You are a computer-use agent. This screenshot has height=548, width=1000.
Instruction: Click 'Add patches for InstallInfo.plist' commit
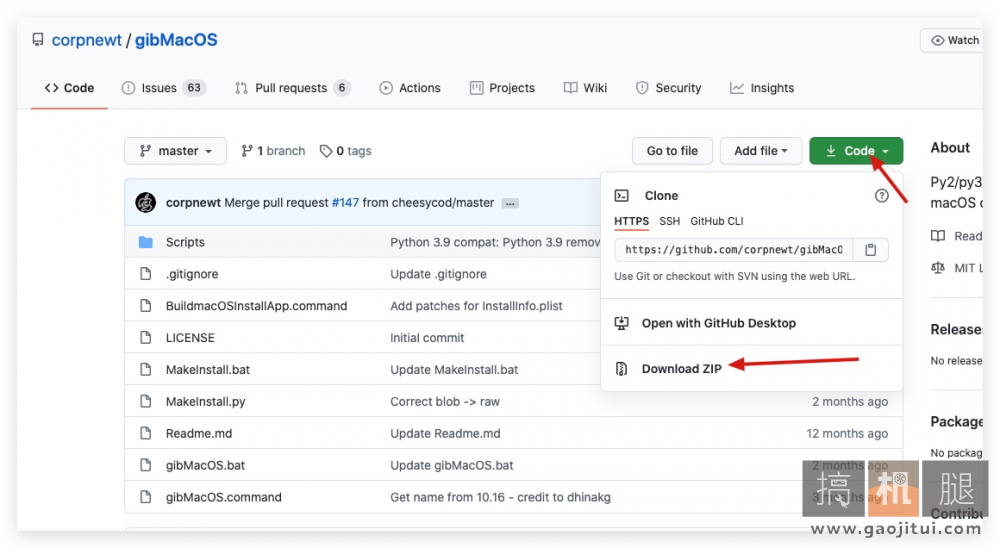pyautogui.click(x=476, y=306)
